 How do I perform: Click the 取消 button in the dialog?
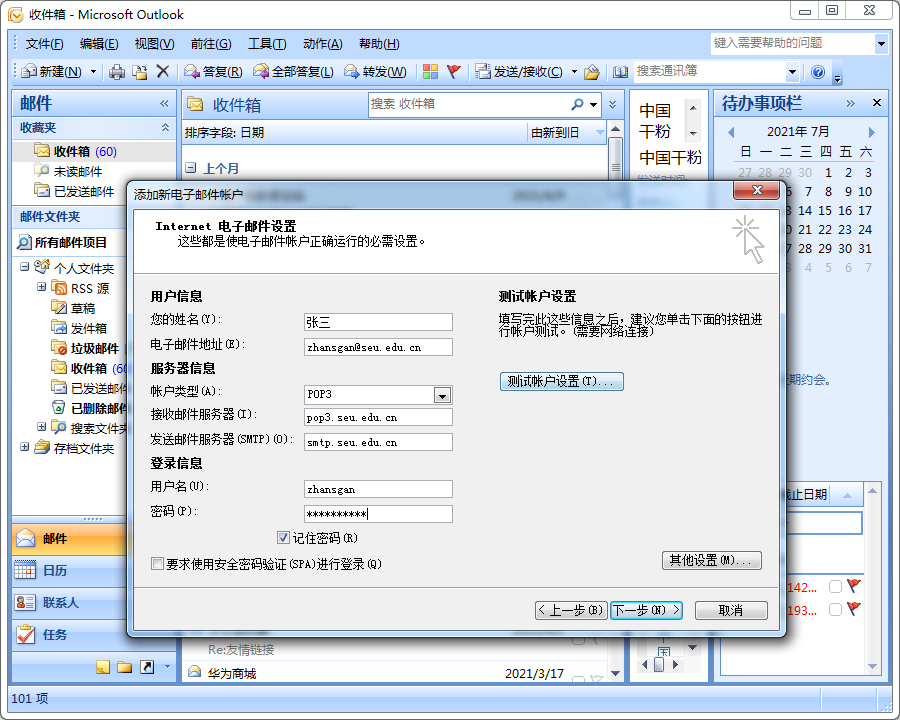(731, 610)
